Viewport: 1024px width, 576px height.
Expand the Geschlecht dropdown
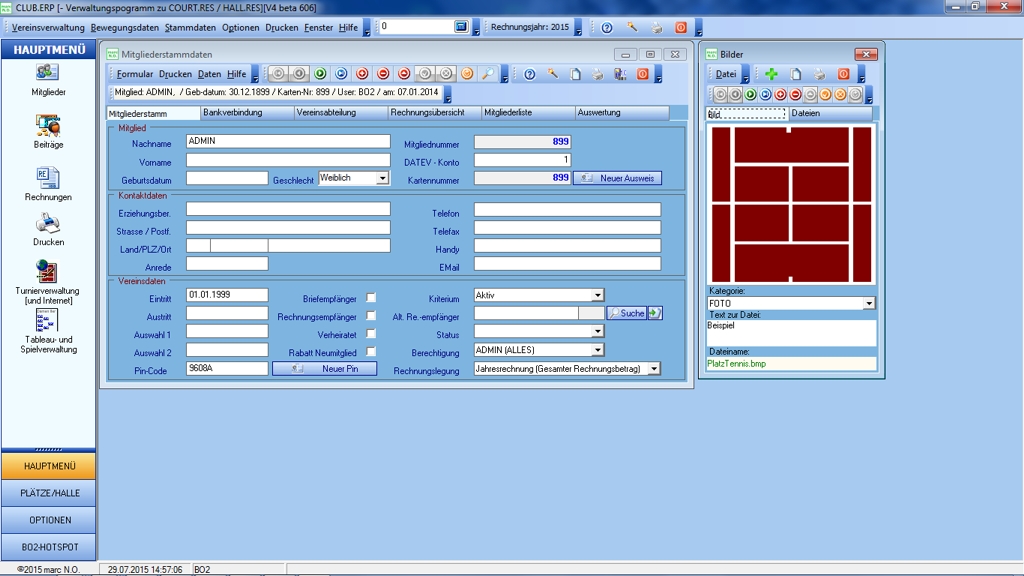[x=382, y=179]
